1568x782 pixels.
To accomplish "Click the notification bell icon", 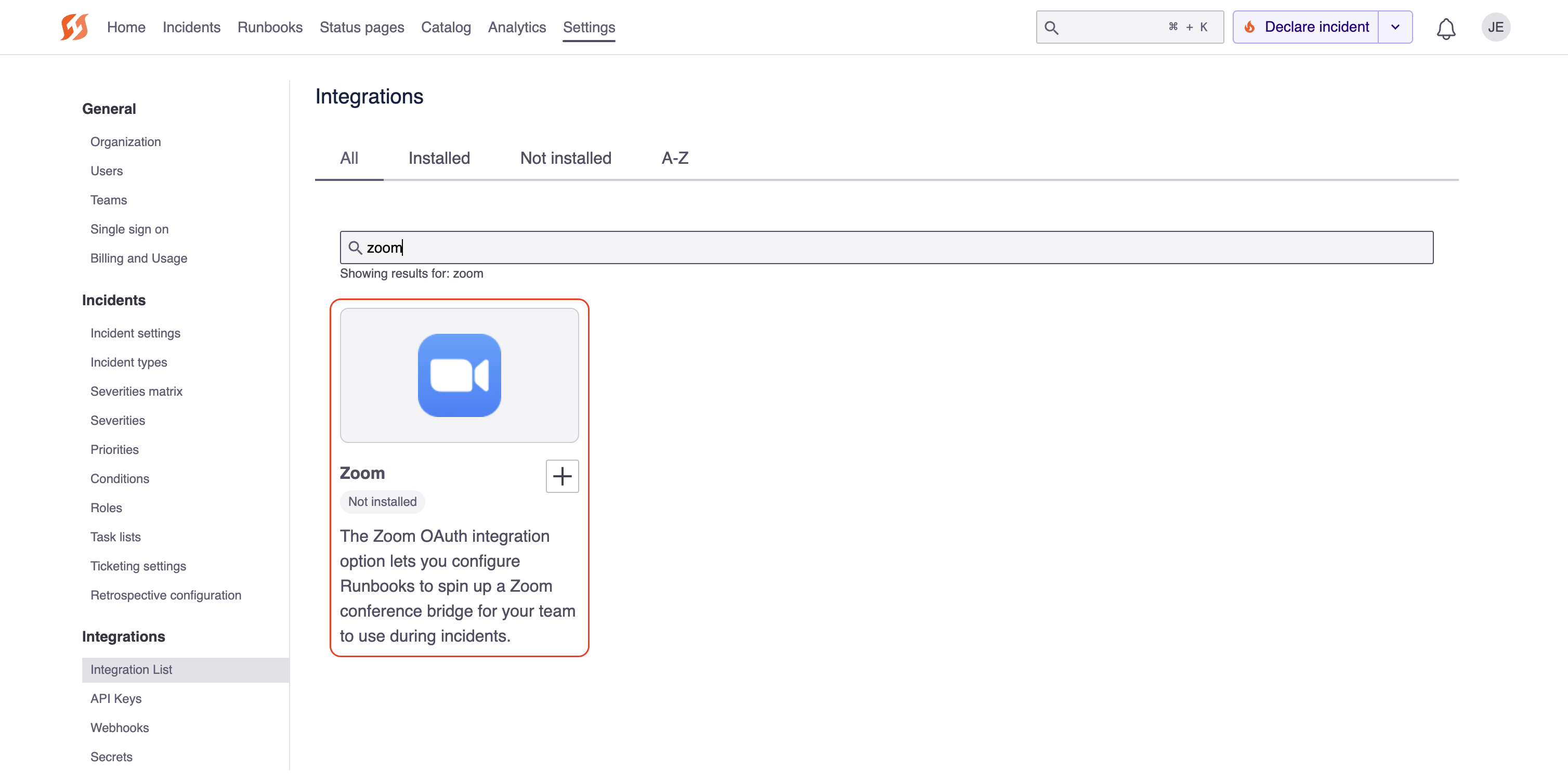I will pyautogui.click(x=1446, y=26).
